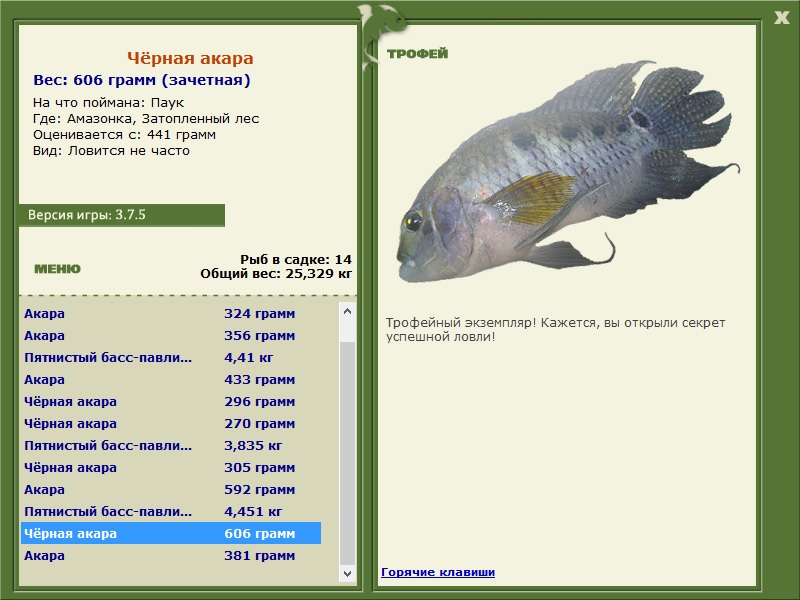Select Акара 592 грамм row
This screenshot has height=600, width=800.
171,489
